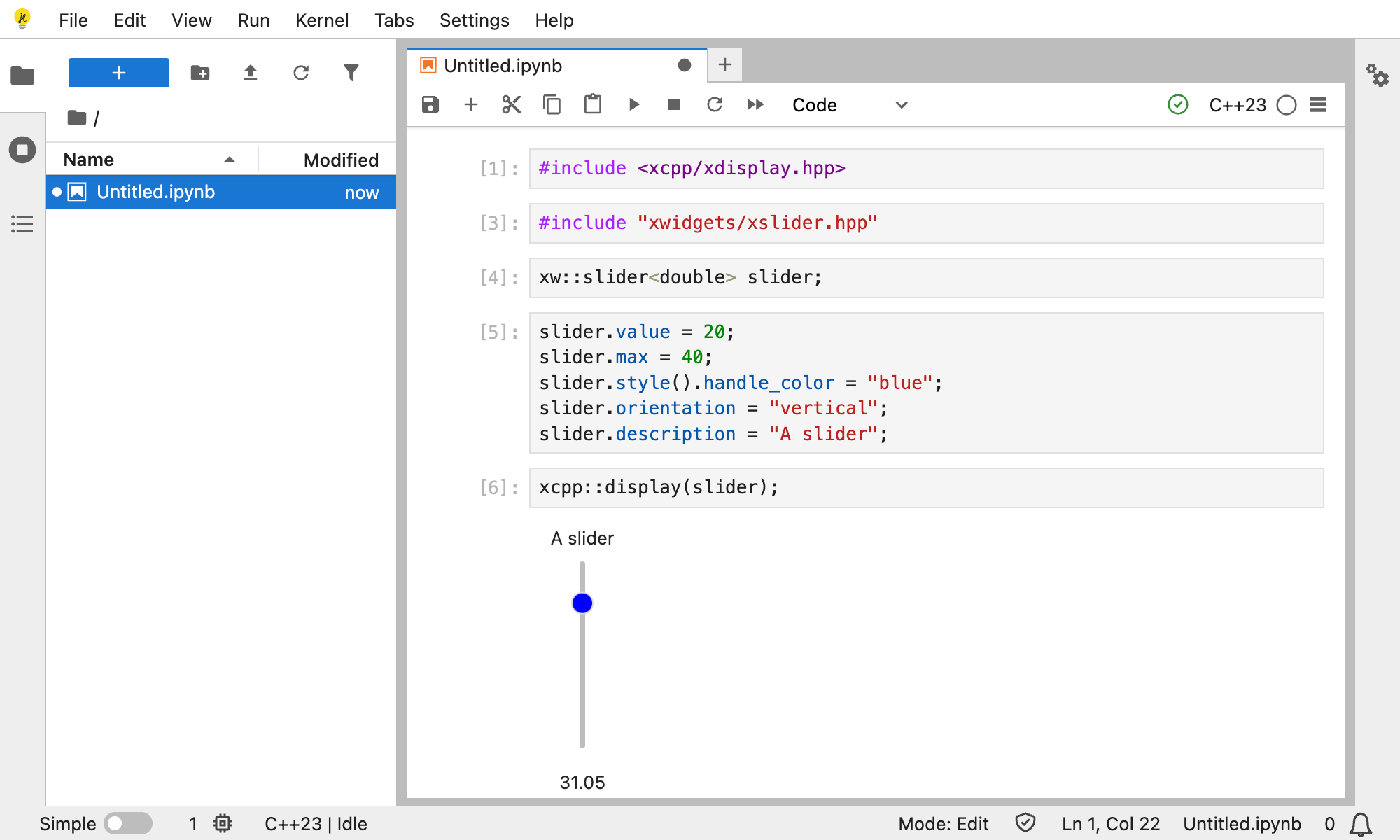
Task: Click into the slider declaration cell
Action: (926, 277)
